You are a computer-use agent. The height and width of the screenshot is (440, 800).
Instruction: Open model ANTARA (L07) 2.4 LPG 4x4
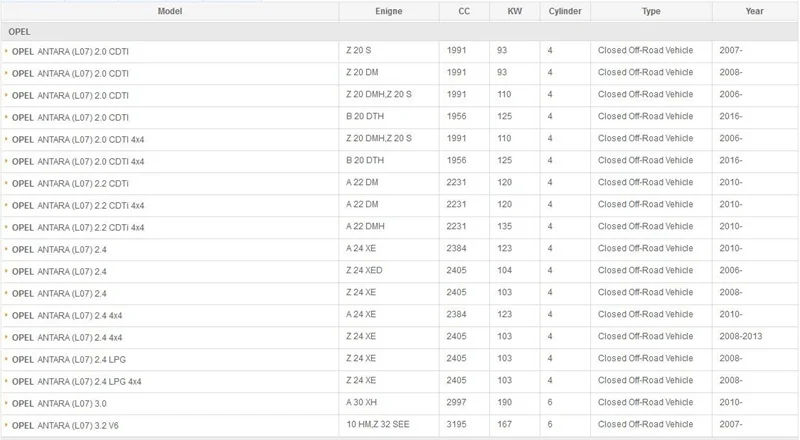(77, 382)
